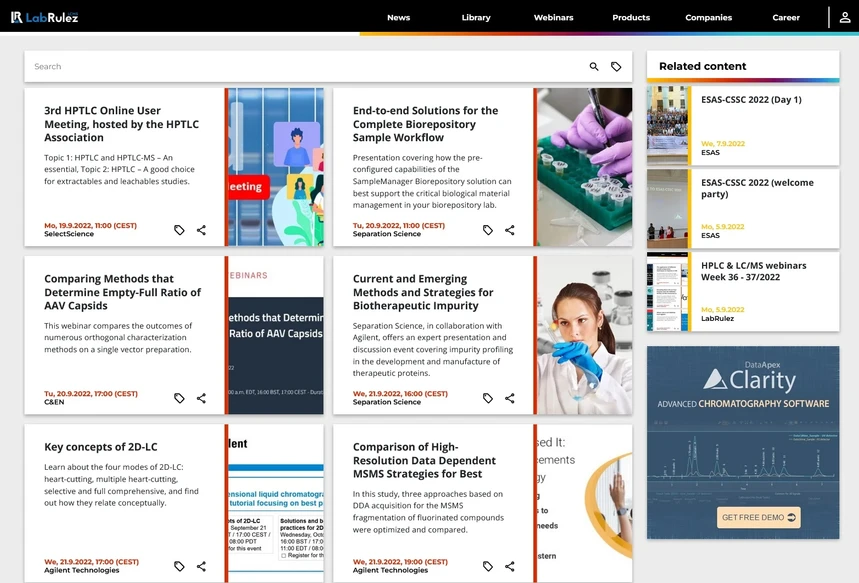Image resolution: width=859 pixels, height=583 pixels.
Task: Click the Related content heading
Action: [x=702, y=66]
